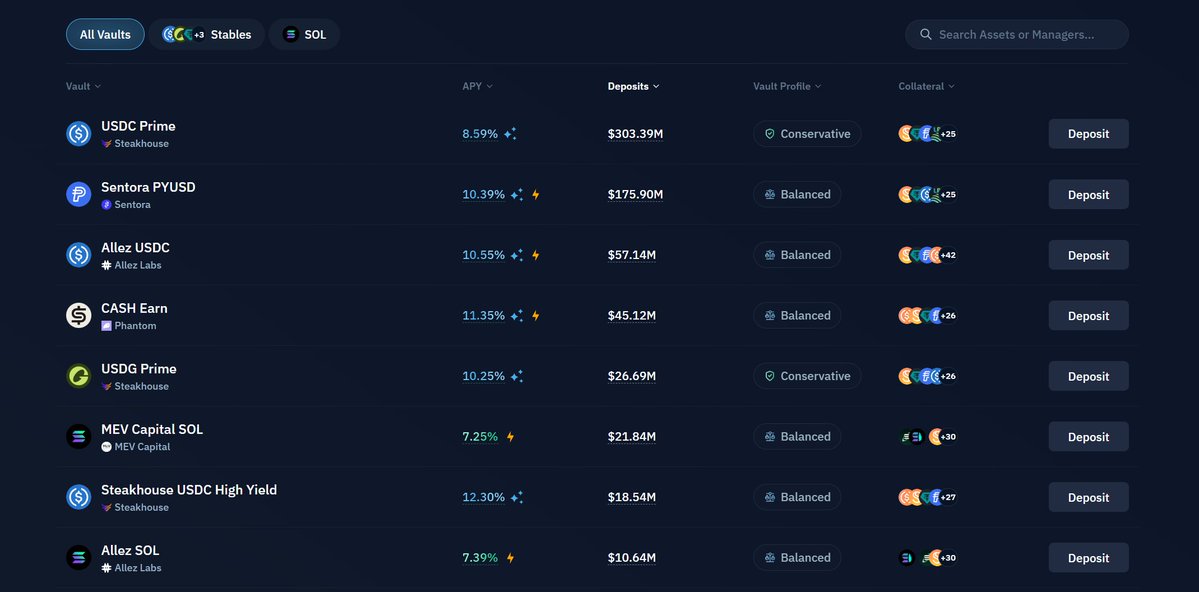
Task: Open the 11.35% APY link for CASH Earn
Action: coord(483,316)
